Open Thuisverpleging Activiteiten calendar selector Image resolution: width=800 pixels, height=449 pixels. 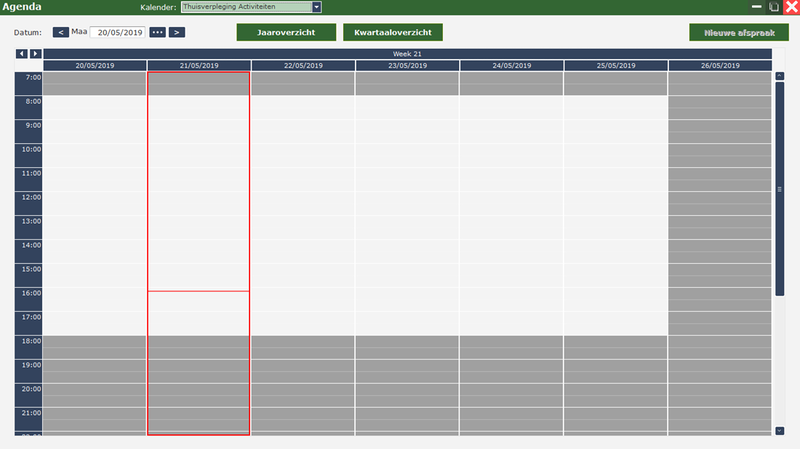tap(245, 7)
